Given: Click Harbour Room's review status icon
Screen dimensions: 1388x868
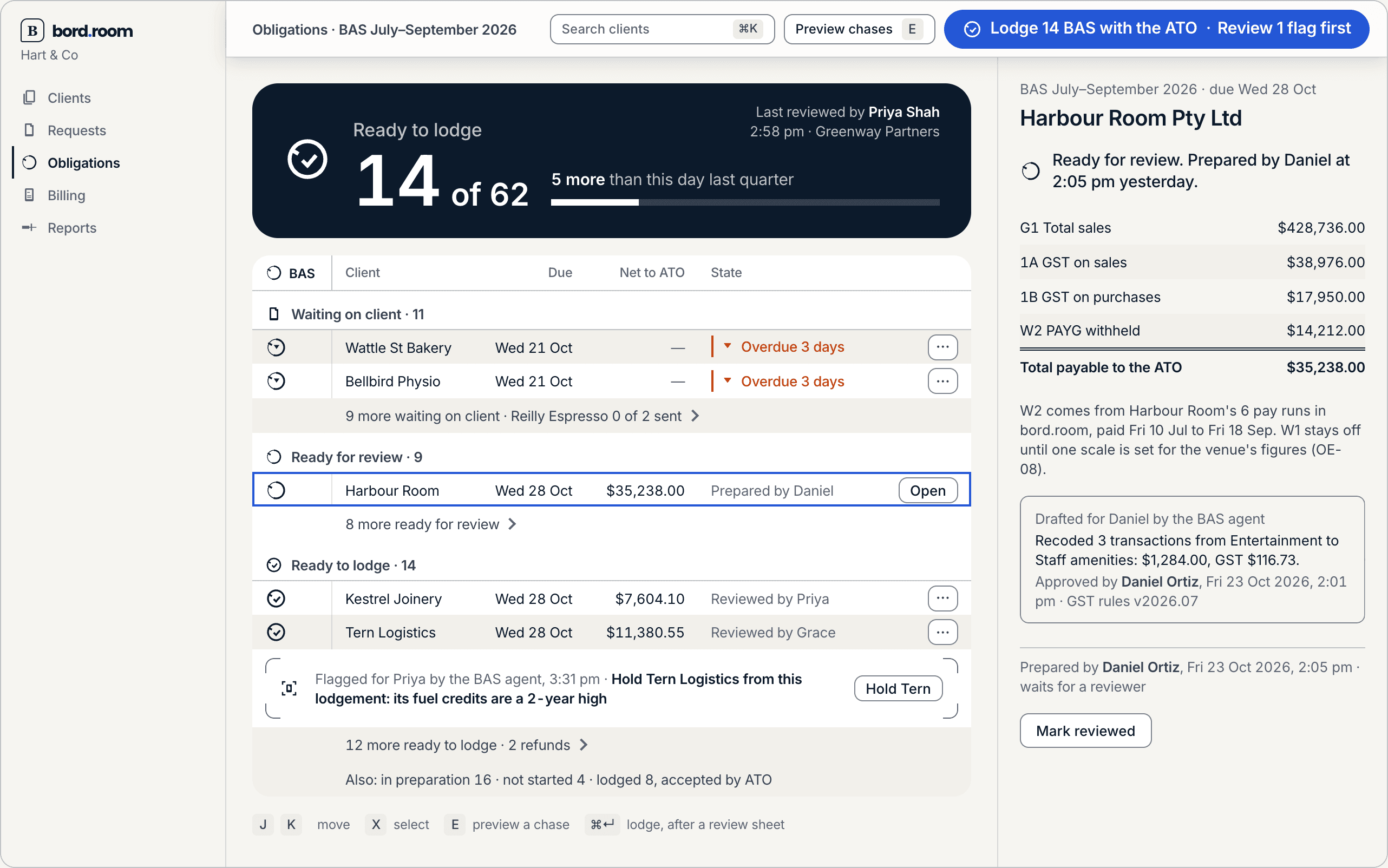Looking at the screenshot, I should click(x=276, y=490).
